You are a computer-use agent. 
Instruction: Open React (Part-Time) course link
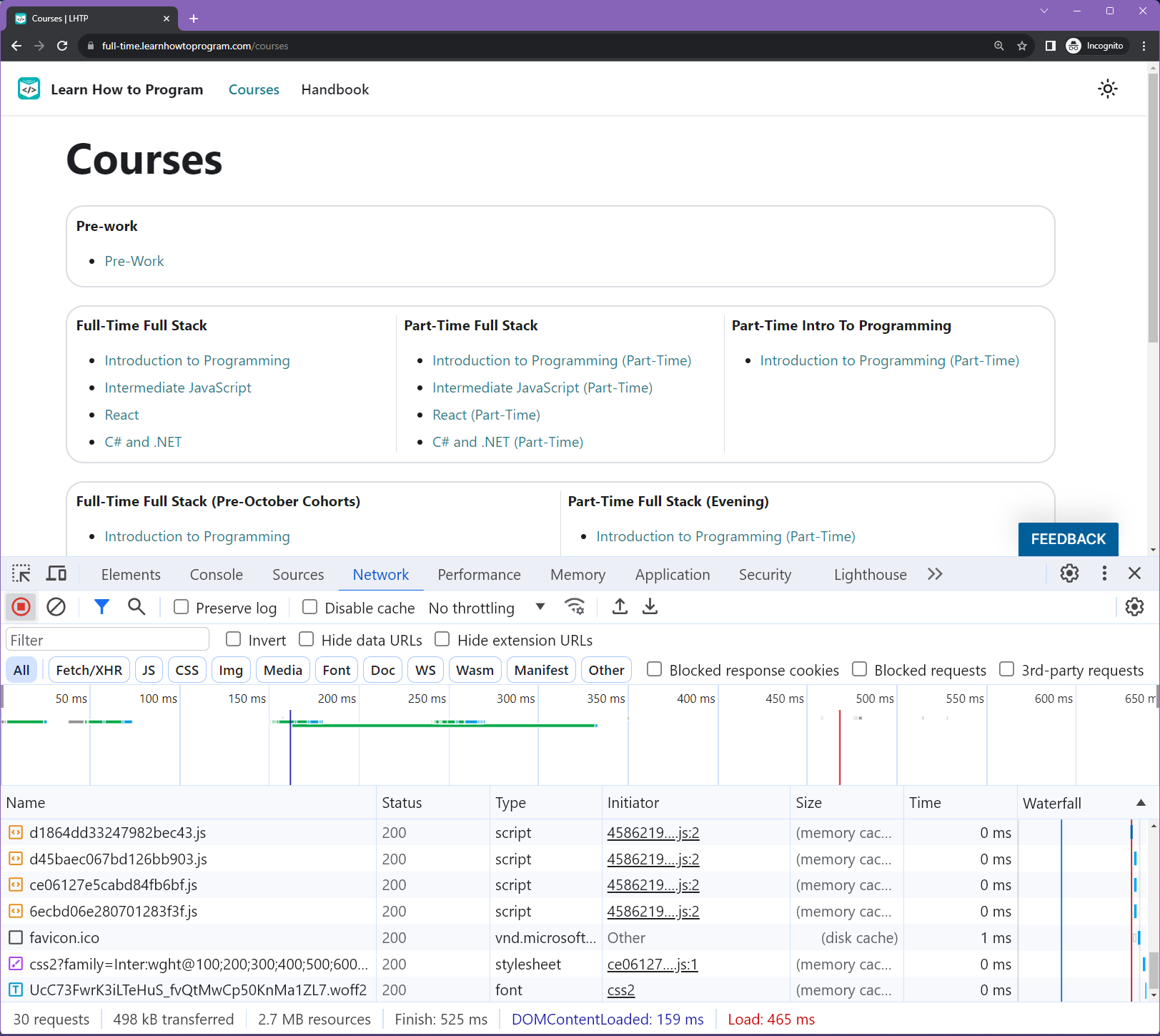point(486,415)
